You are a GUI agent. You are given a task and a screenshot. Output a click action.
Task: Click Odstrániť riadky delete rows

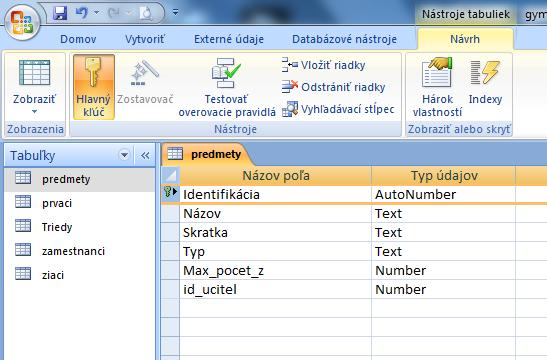333,87
